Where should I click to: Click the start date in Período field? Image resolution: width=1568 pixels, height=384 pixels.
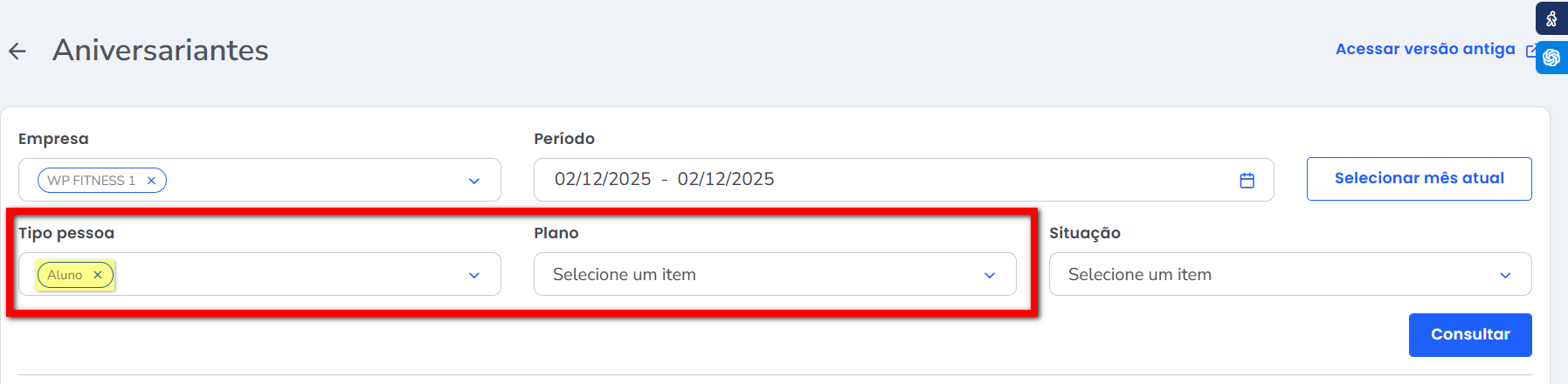tap(603, 180)
